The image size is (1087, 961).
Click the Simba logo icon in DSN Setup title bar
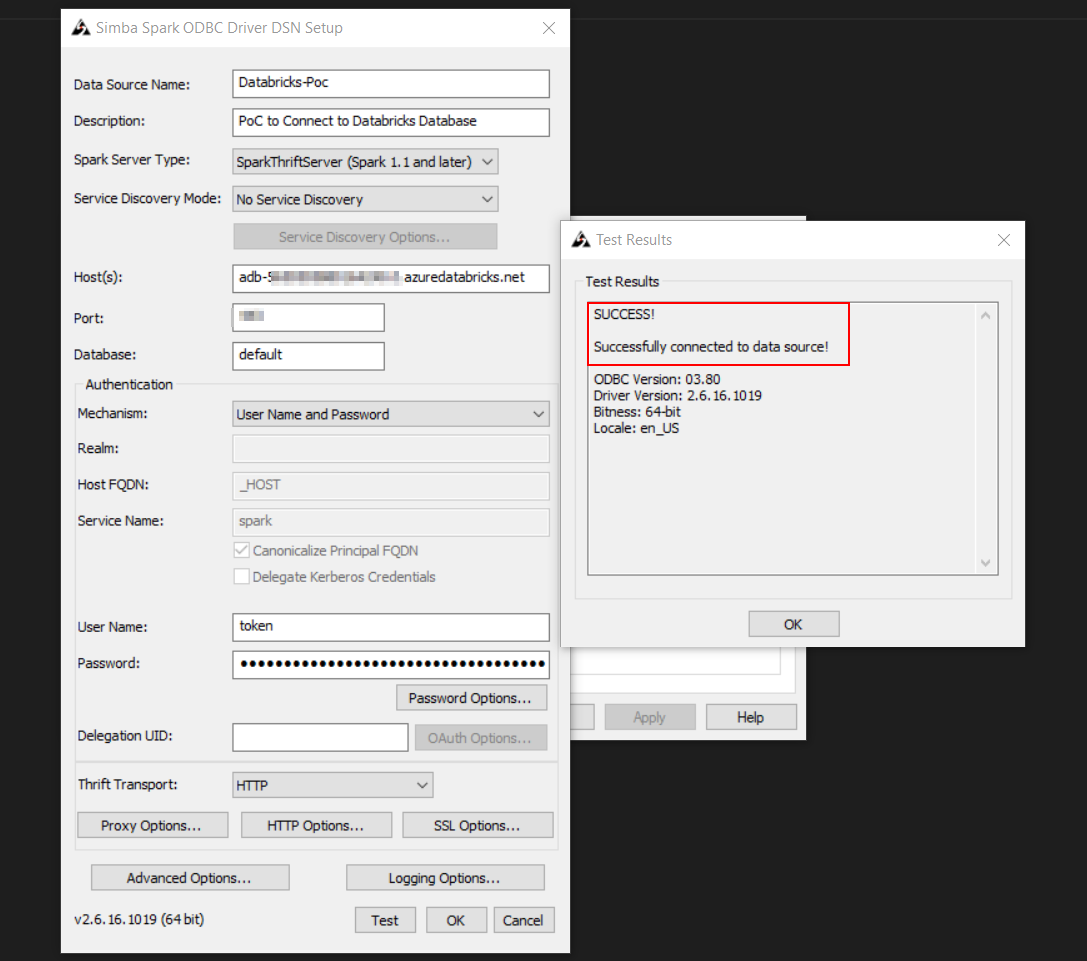81,28
